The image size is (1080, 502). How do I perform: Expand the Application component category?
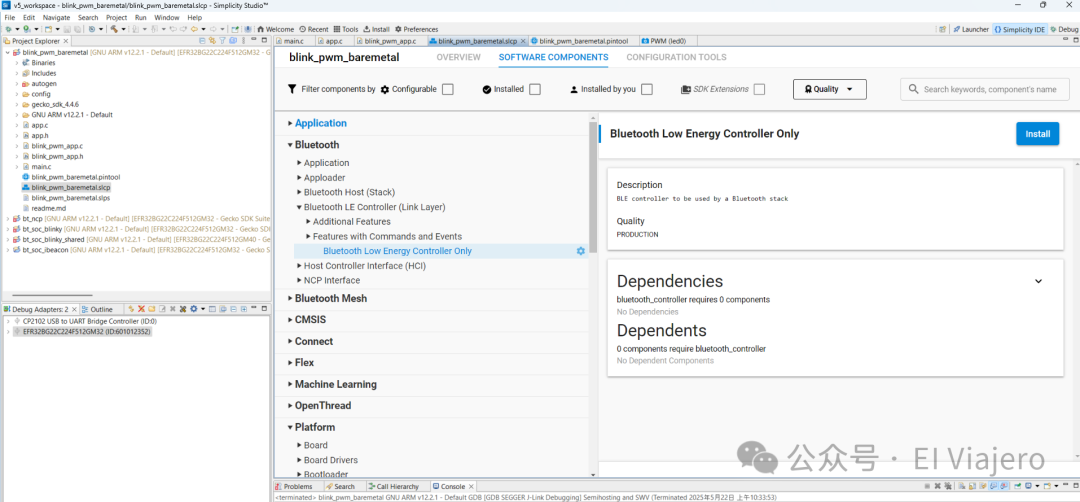pos(290,123)
